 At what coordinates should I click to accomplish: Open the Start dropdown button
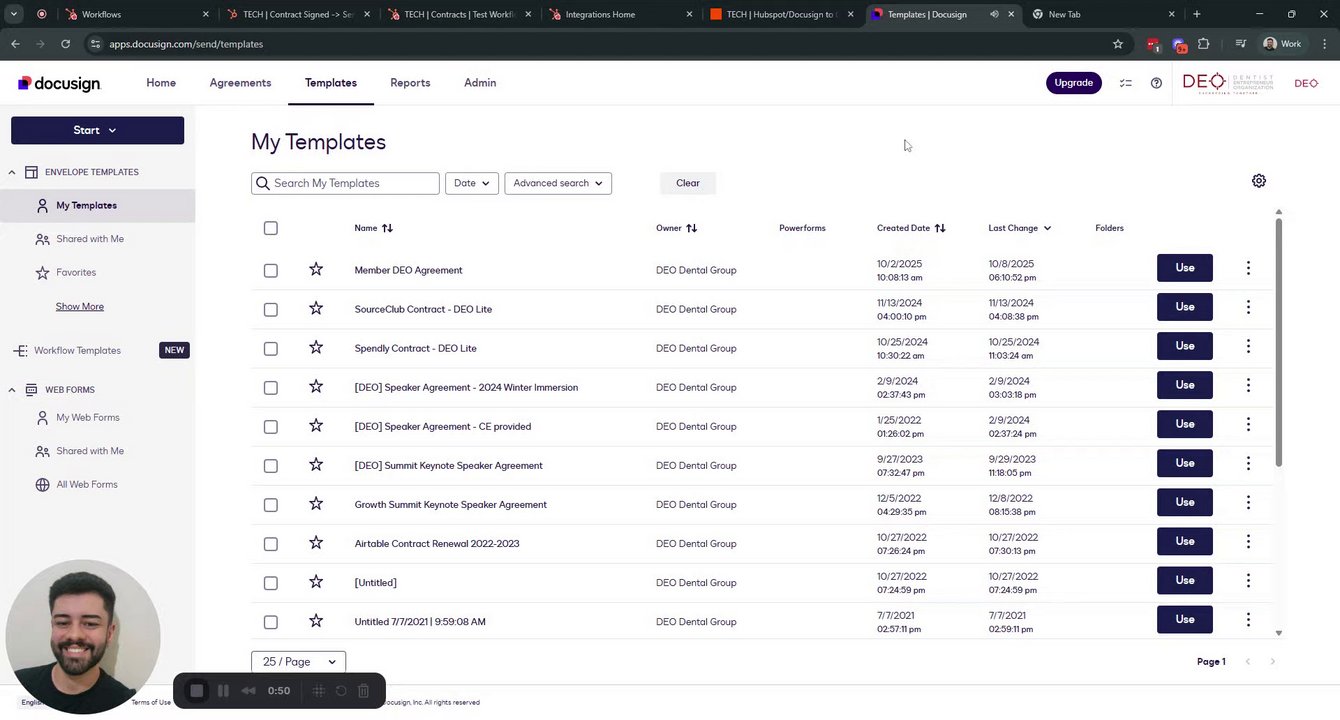97,130
